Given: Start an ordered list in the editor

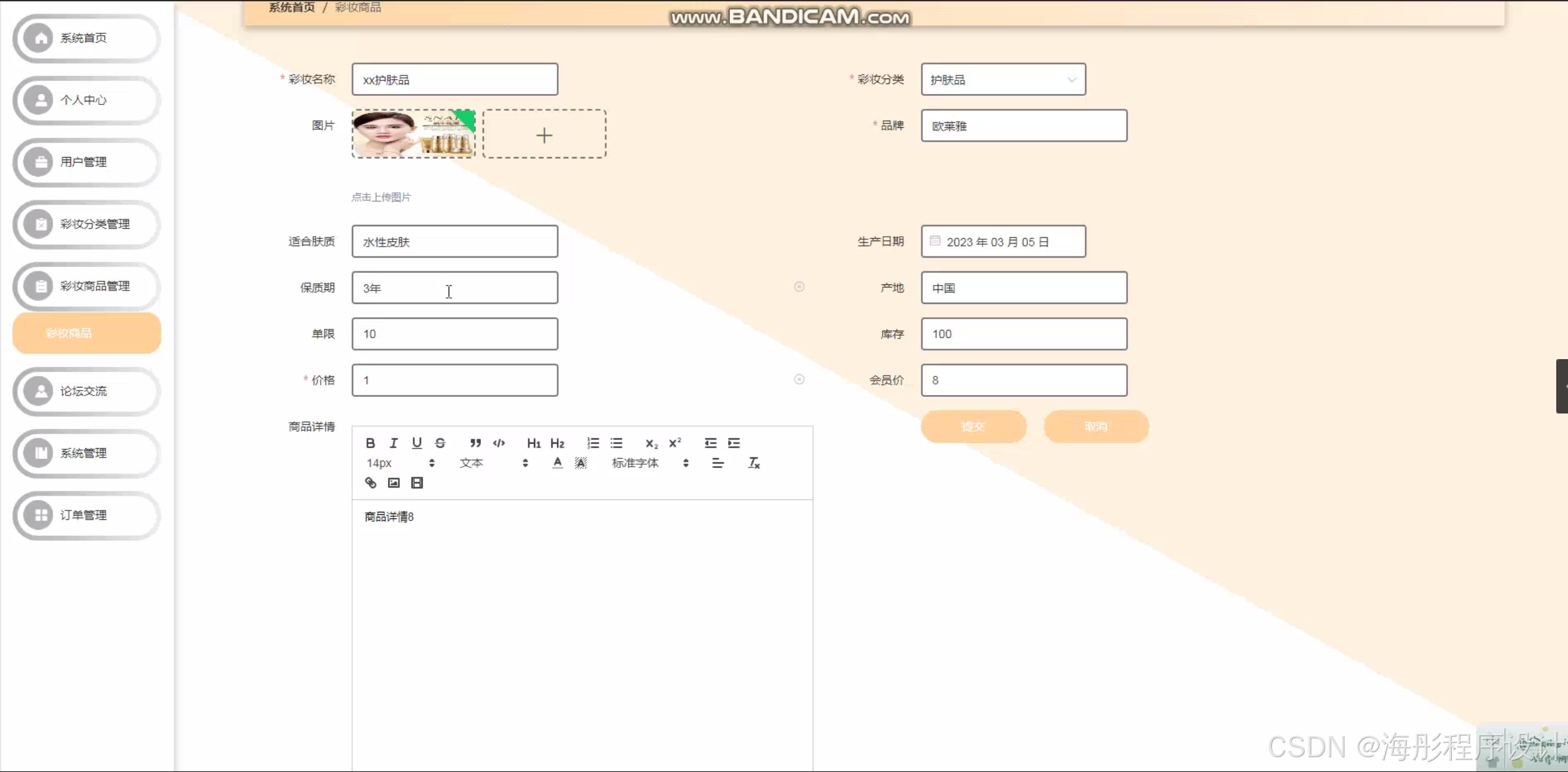Looking at the screenshot, I should 593,443.
